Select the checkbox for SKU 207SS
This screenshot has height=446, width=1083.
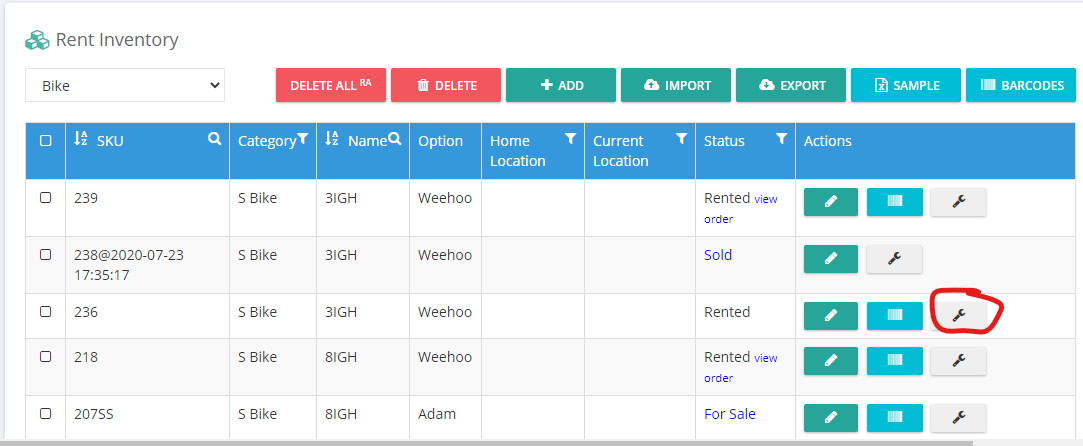point(46,414)
